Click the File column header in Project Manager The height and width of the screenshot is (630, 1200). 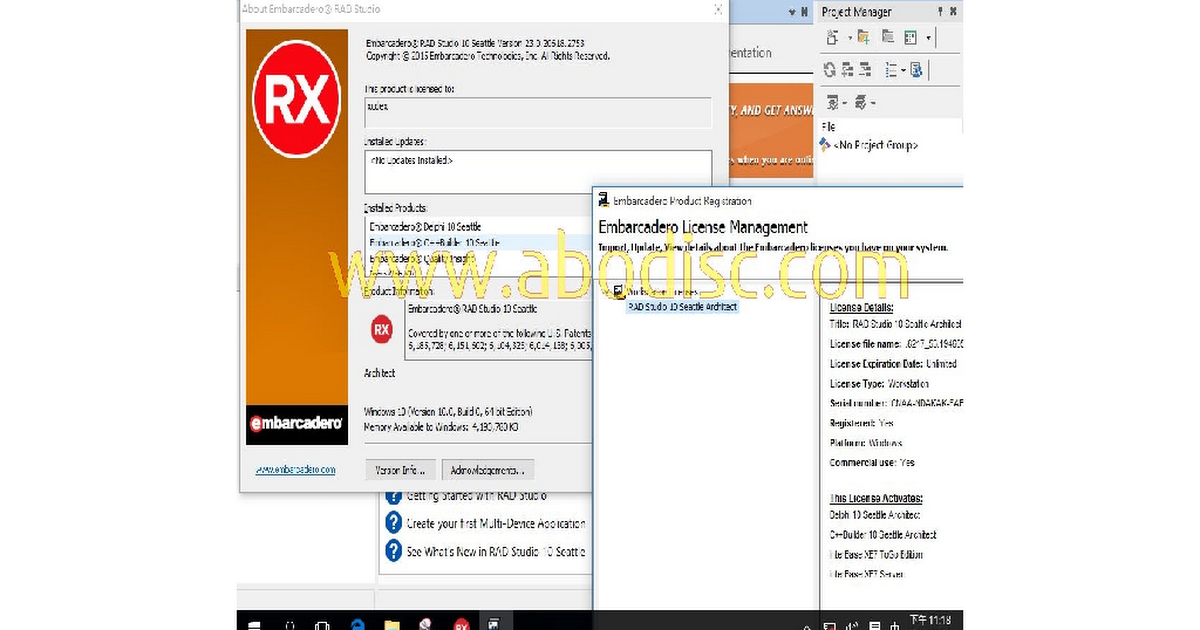(828, 127)
